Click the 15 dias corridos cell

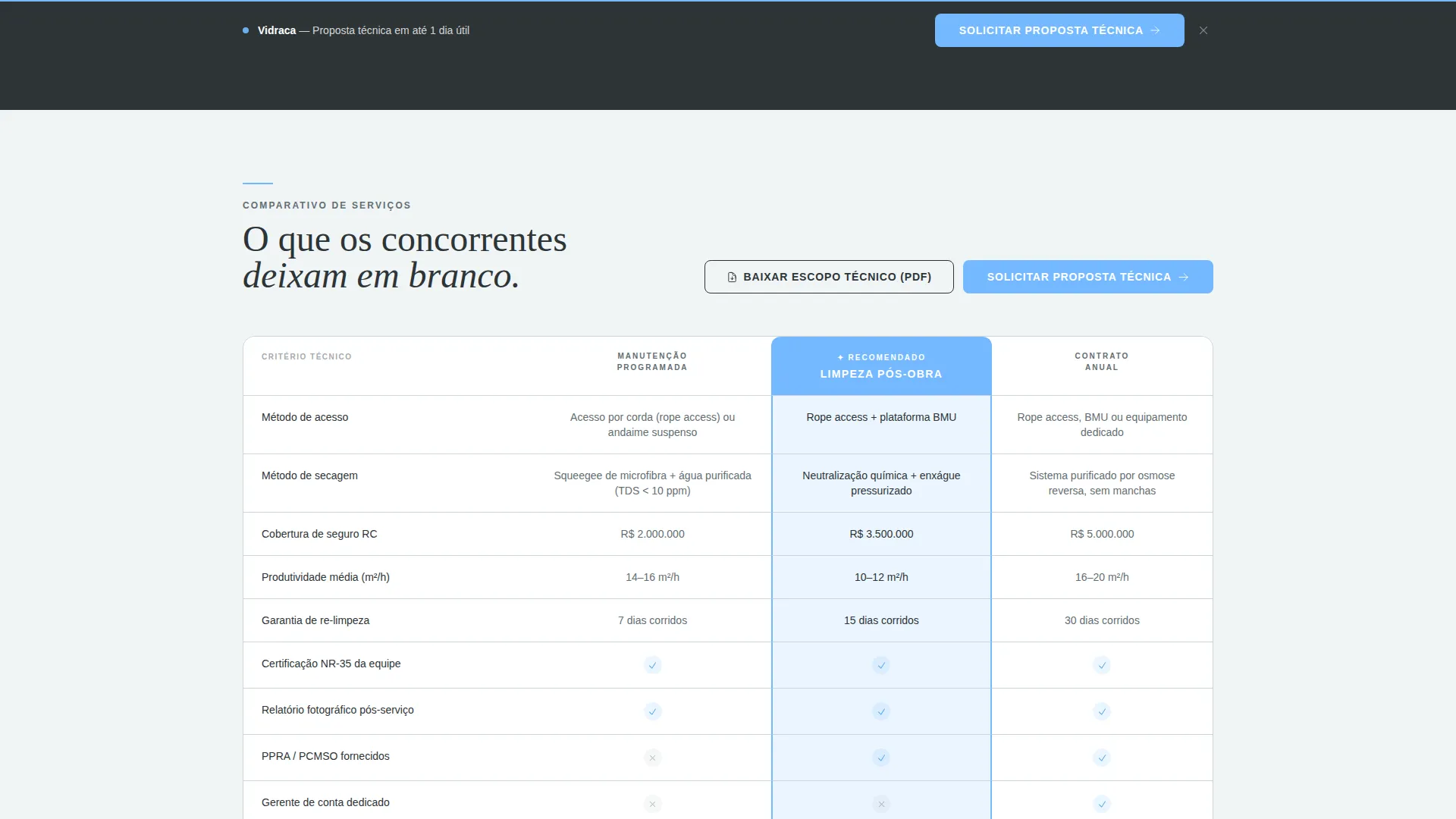(x=881, y=620)
